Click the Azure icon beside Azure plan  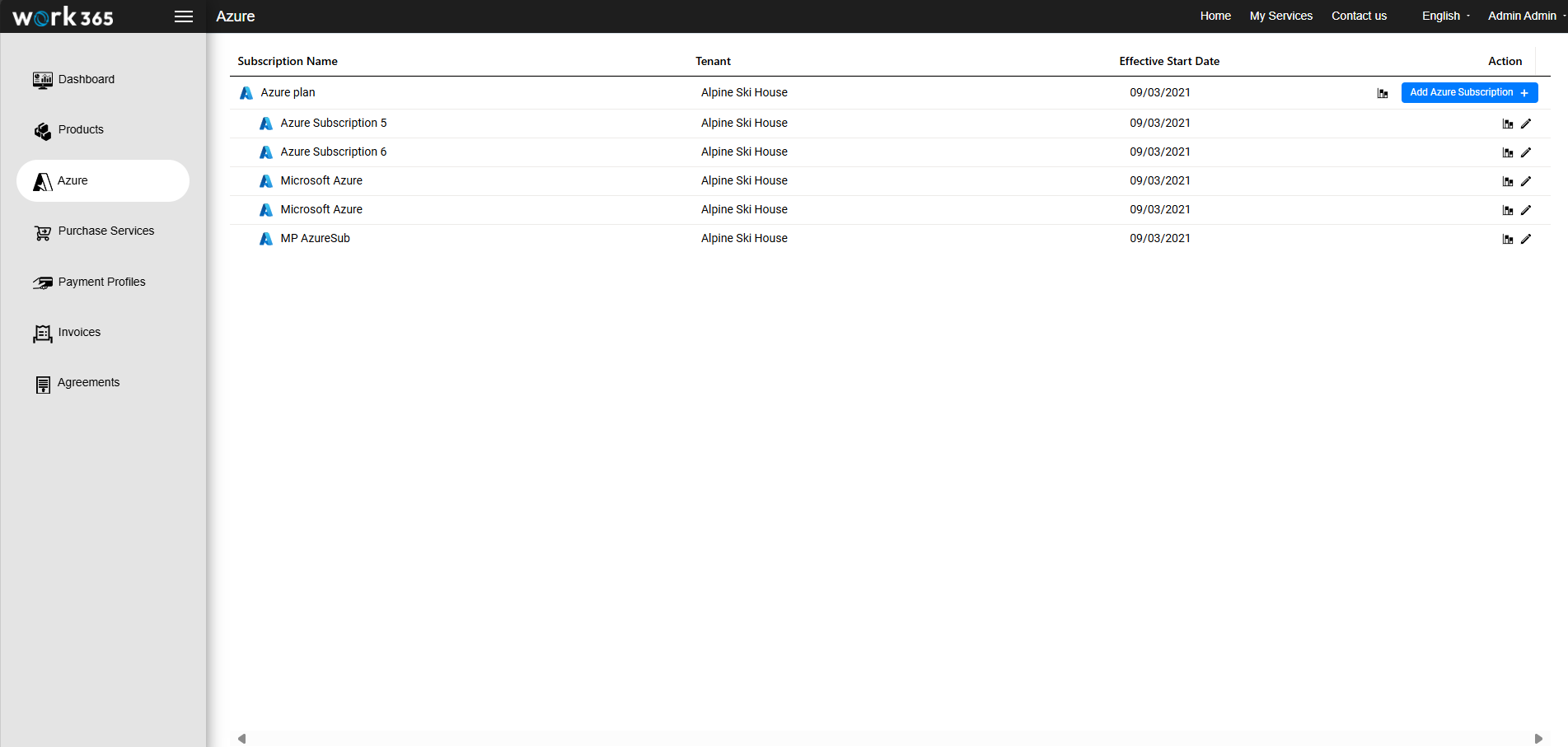click(246, 93)
